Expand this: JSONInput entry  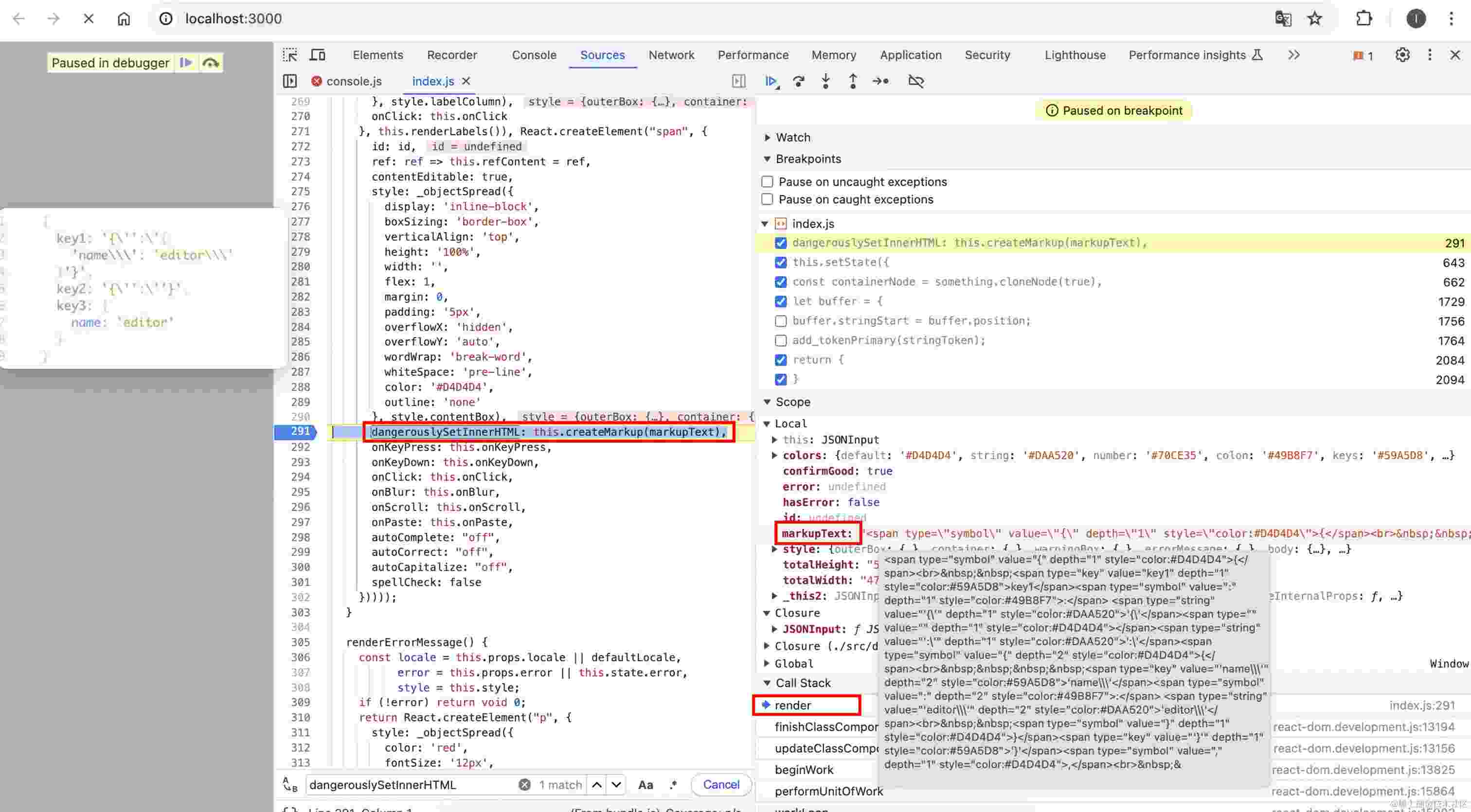[x=775, y=440]
